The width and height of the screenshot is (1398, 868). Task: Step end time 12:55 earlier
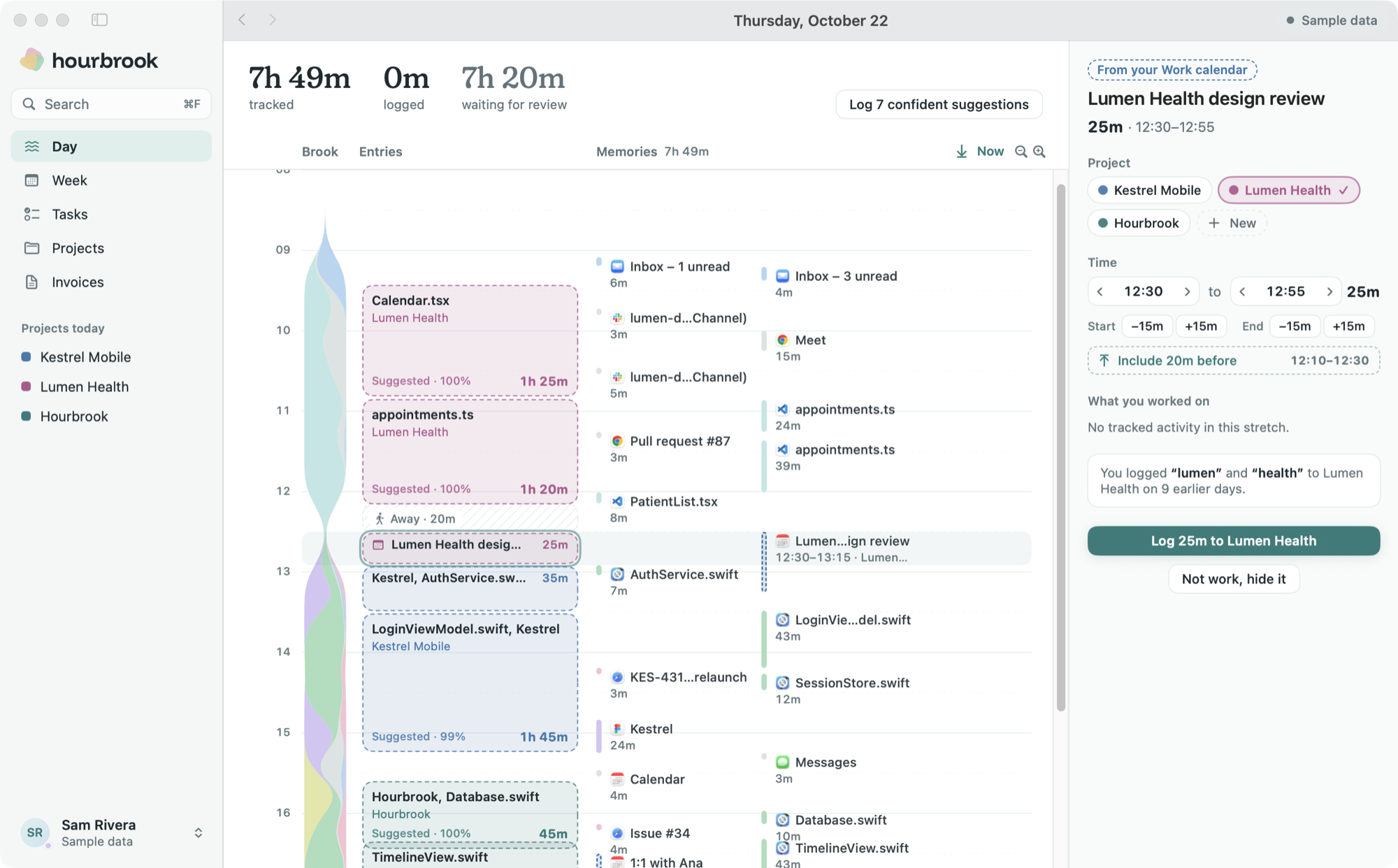[1242, 291]
